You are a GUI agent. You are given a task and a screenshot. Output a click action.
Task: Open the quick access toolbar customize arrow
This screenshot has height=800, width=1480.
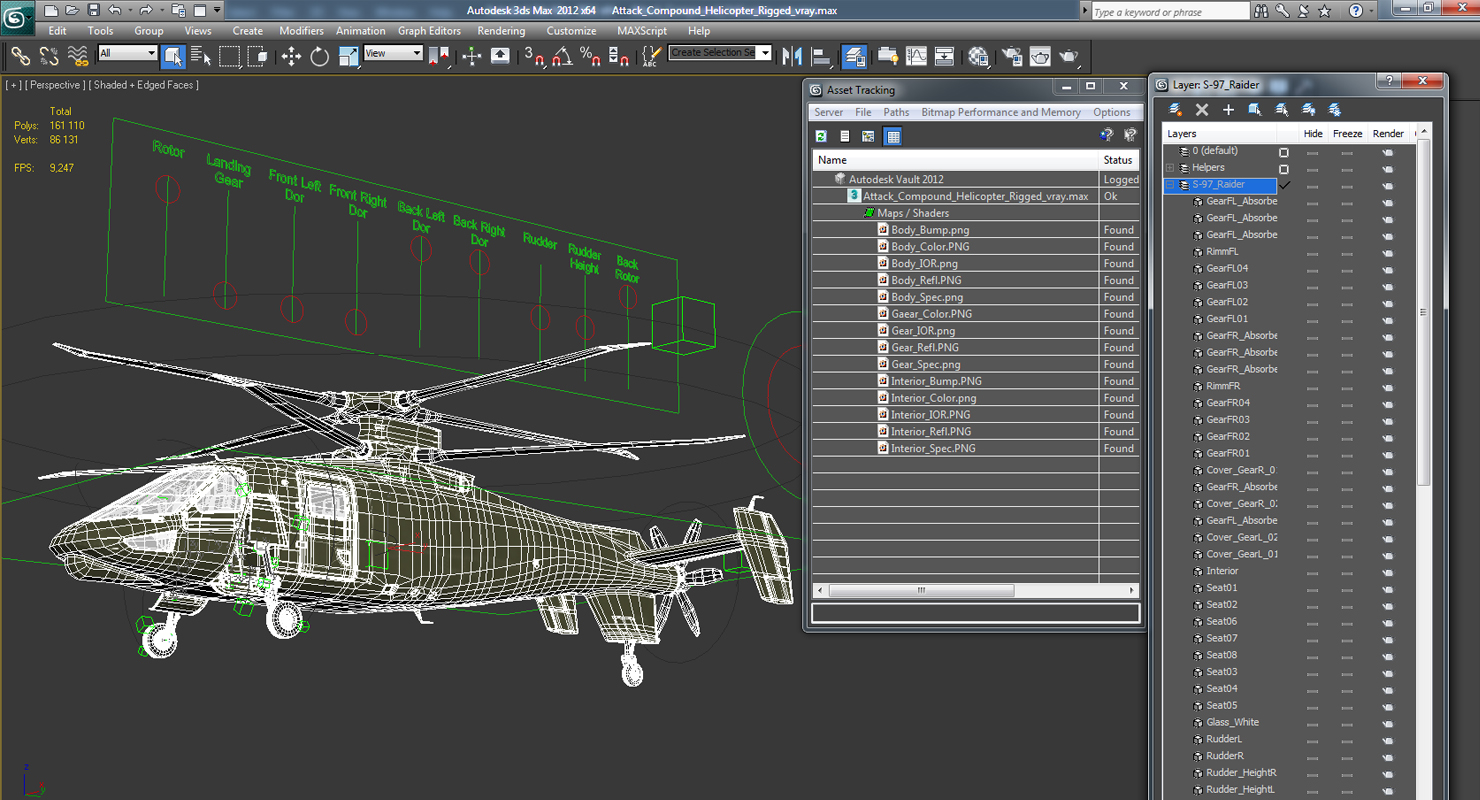(217, 11)
